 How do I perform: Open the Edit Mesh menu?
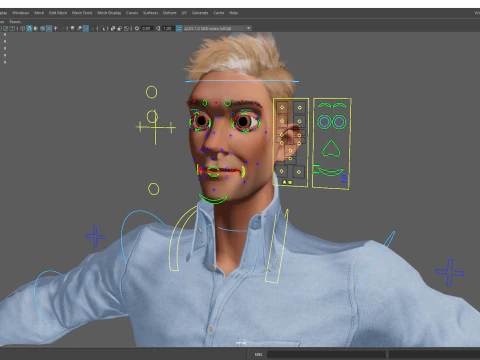58,13
